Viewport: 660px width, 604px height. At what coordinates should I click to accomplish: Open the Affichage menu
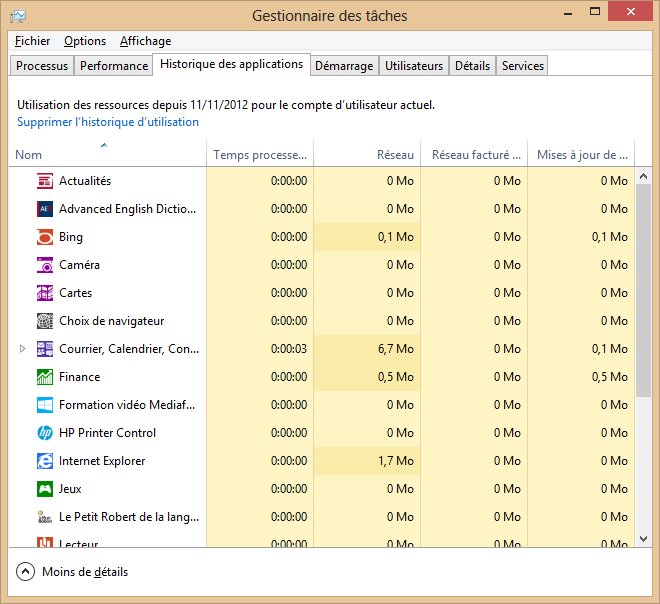click(145, 41)
